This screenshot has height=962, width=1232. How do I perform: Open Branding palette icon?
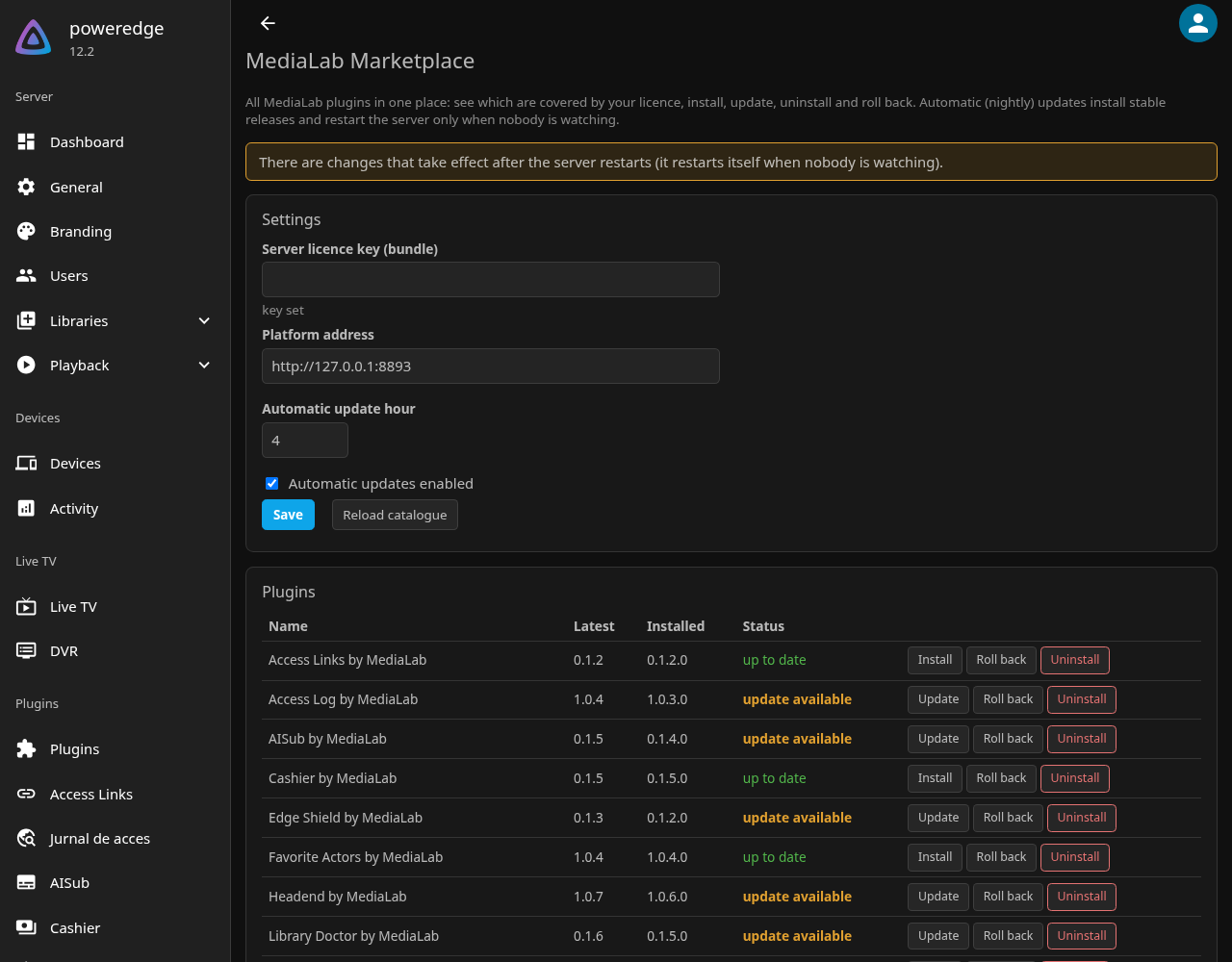(26, 231)
